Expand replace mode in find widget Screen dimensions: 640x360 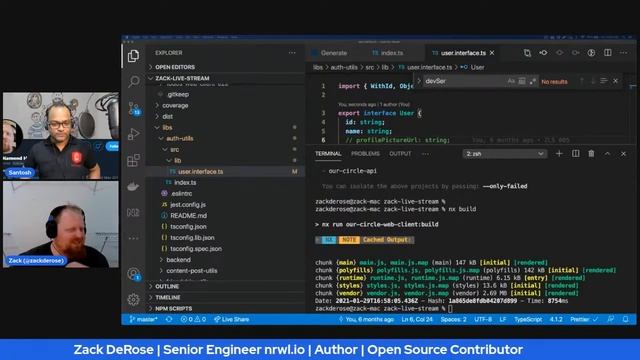[x=418, y=81]
